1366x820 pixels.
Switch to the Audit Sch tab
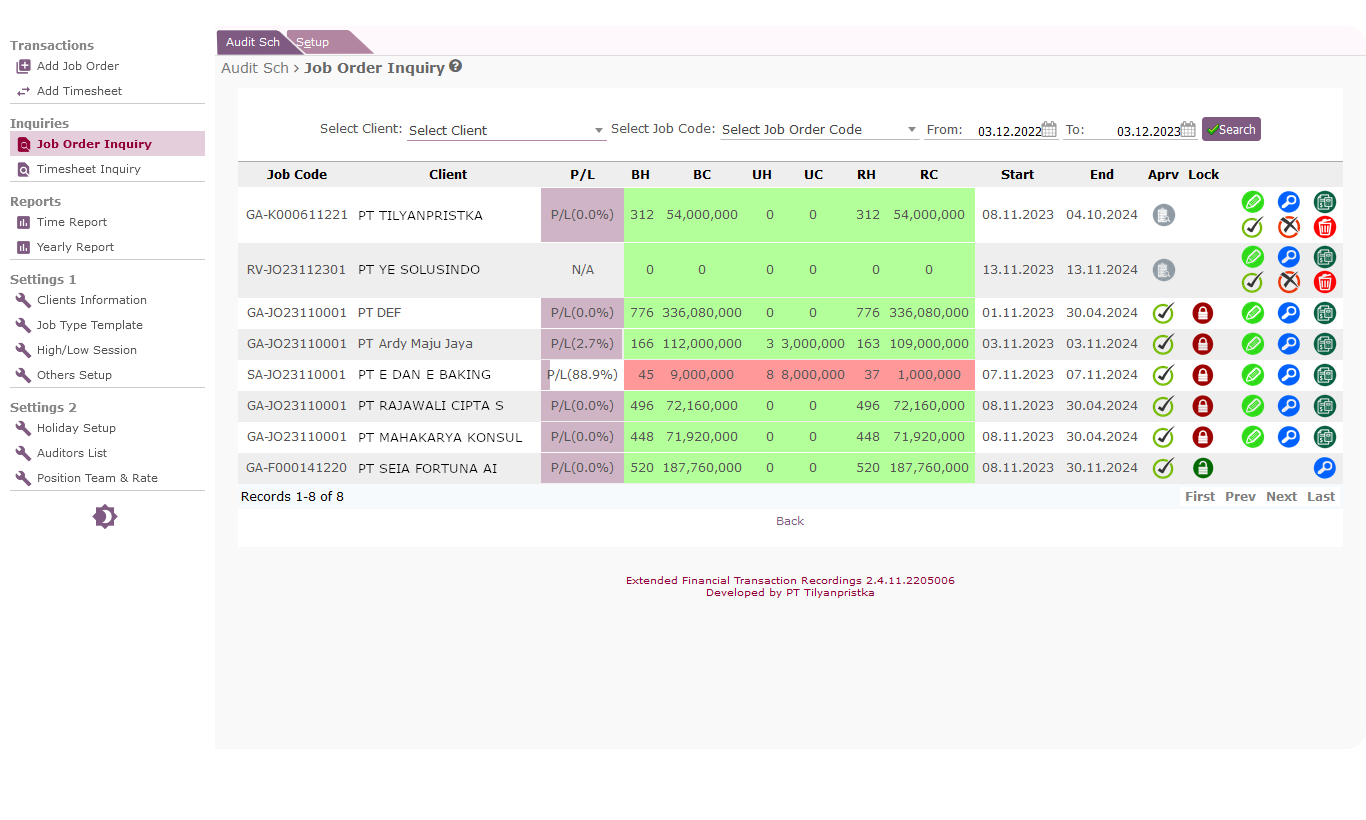coord(252,42)
